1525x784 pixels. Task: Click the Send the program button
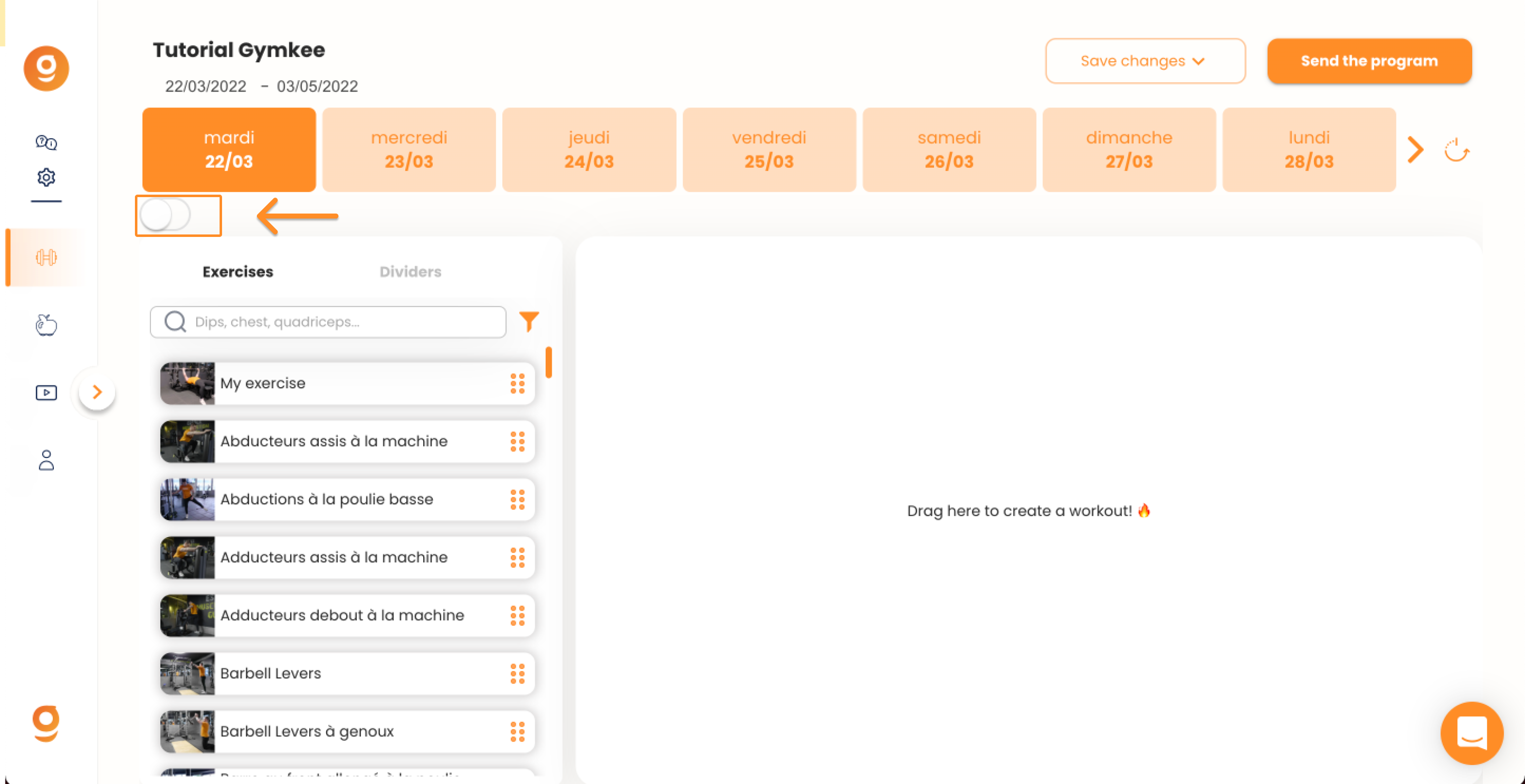[x=1369, y=61]
